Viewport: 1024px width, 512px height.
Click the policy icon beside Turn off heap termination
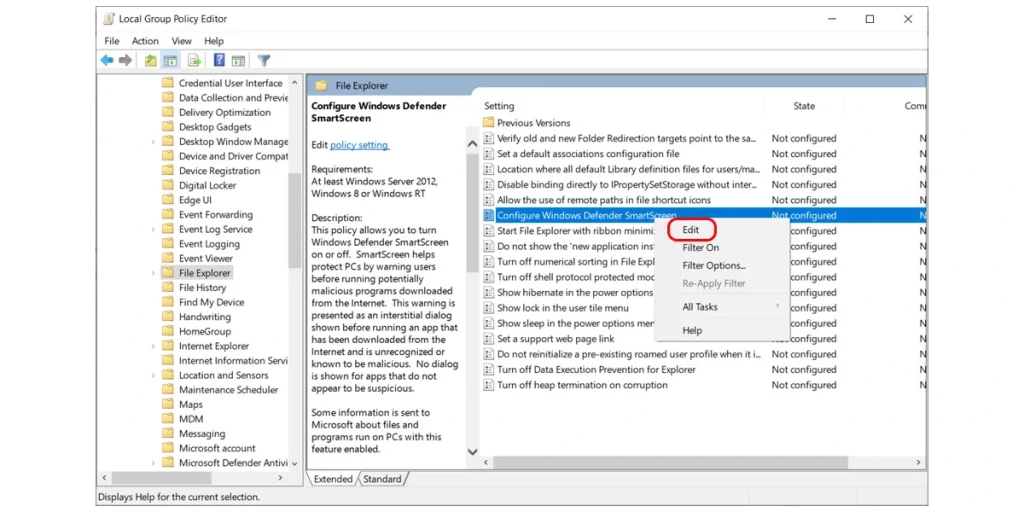pos(488,385)
